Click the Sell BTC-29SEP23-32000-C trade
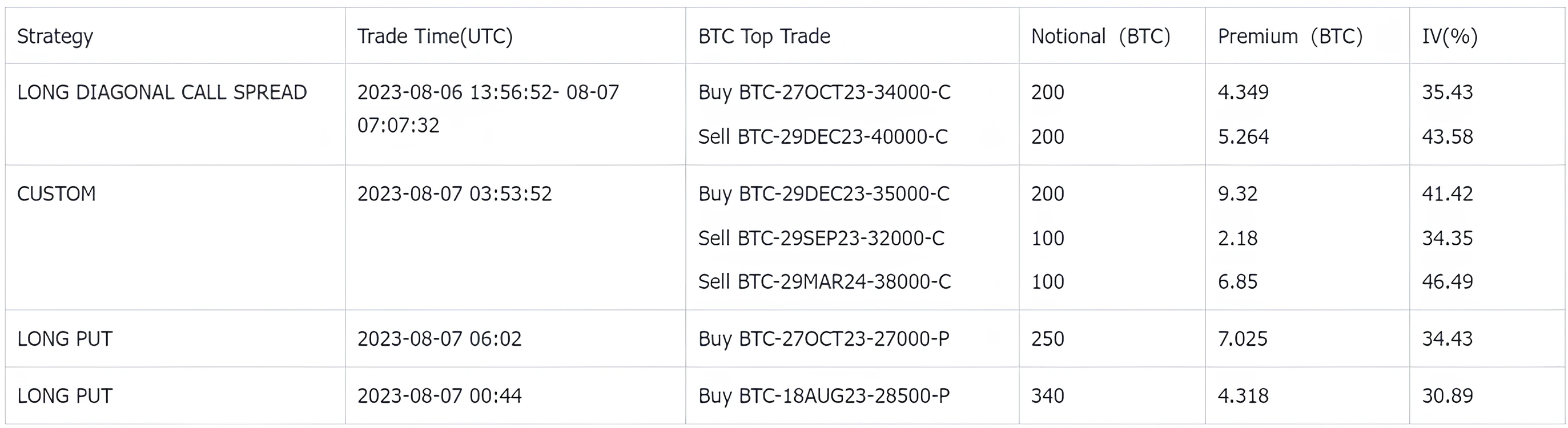This screenshot has width=1568, height=428. [x=821, y=239]
